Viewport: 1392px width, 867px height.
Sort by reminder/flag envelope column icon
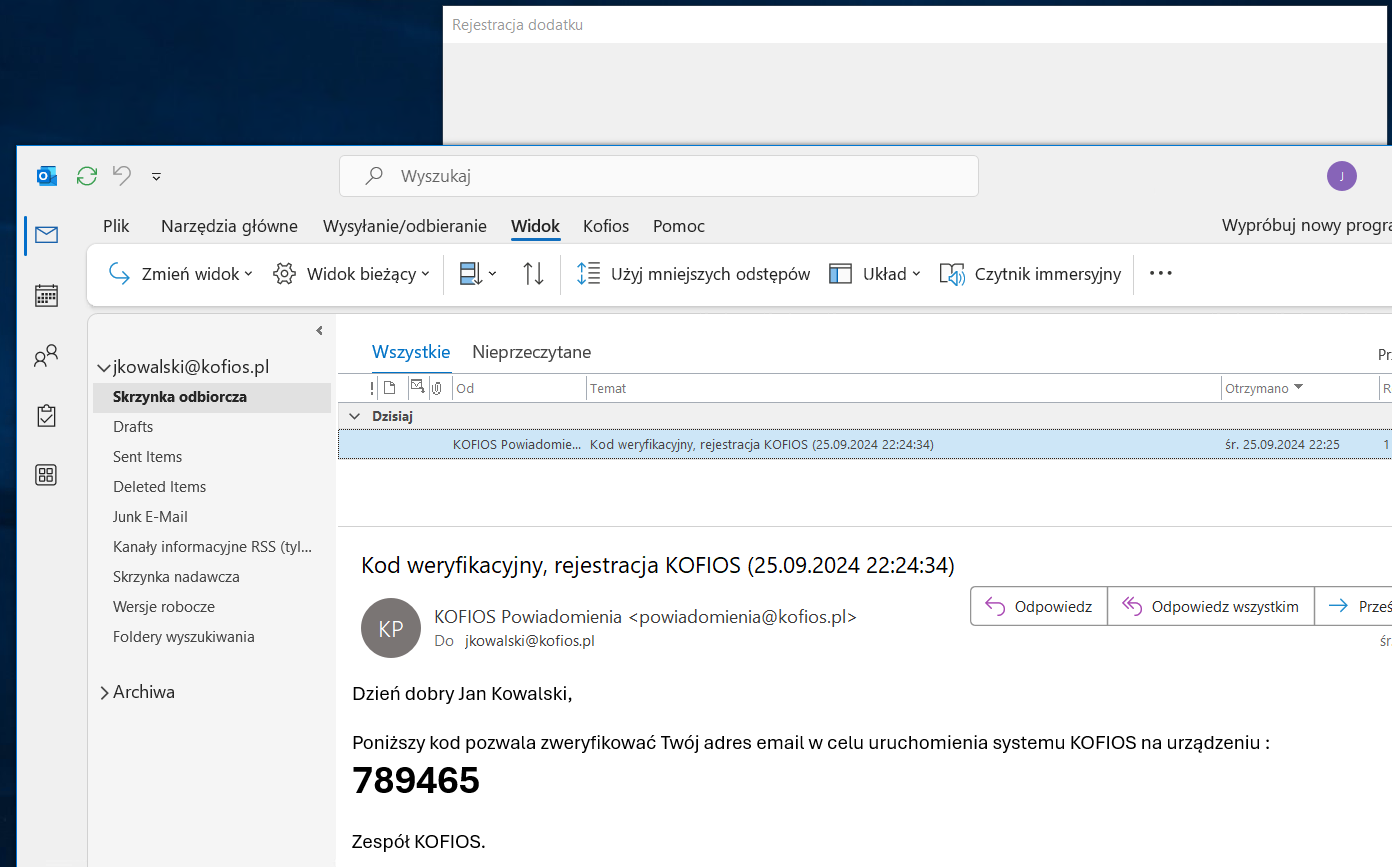click(x=417, y=388)
